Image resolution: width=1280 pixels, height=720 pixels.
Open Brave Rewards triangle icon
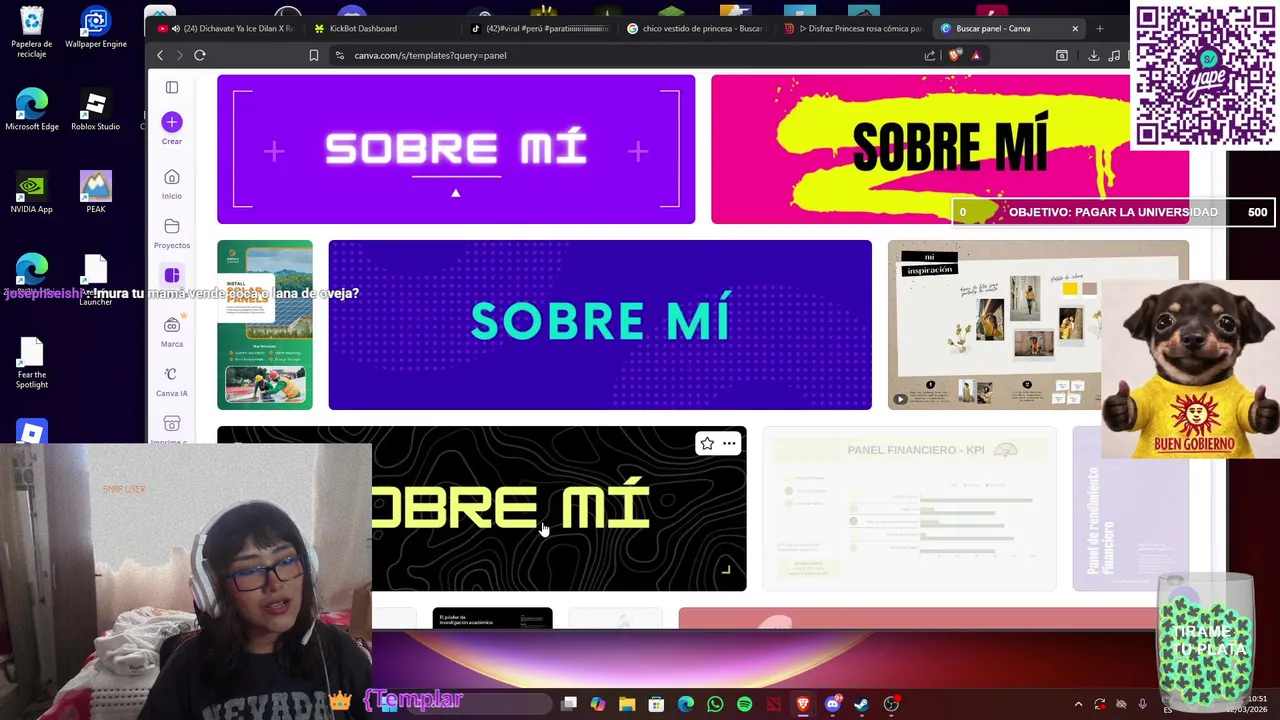click(976, 56)
